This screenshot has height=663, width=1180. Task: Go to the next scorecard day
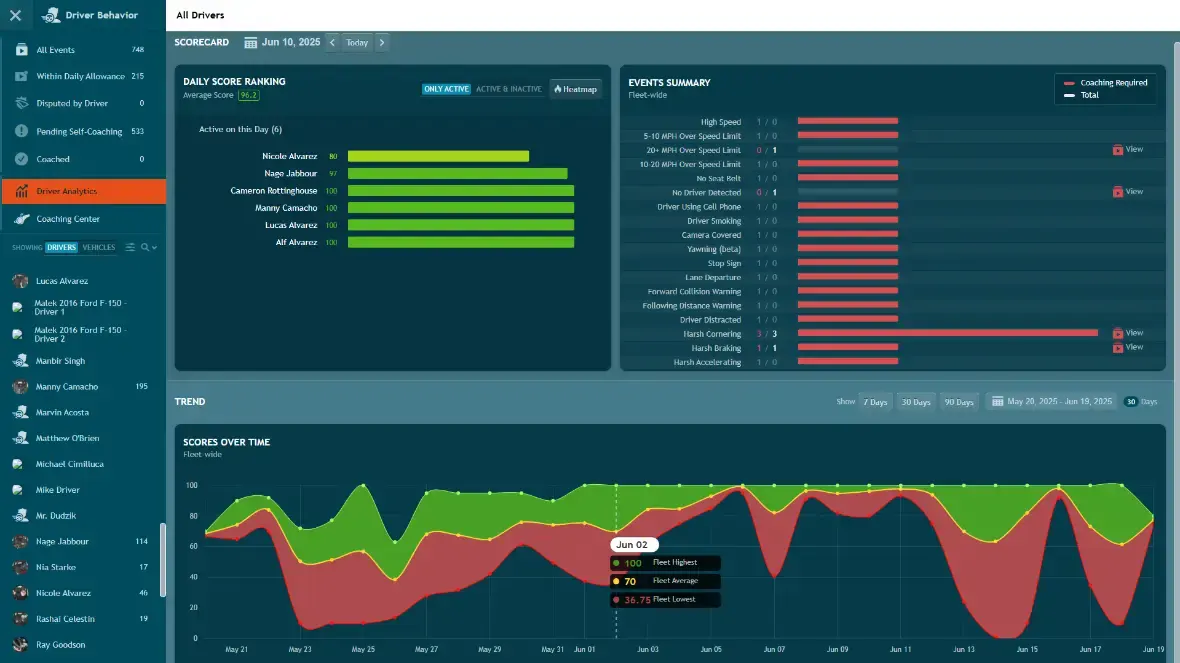tap(382, 43)
